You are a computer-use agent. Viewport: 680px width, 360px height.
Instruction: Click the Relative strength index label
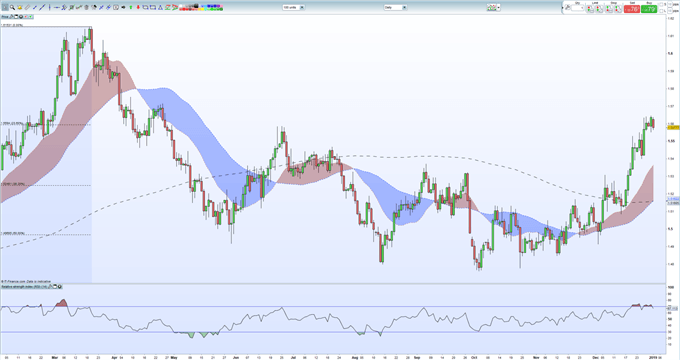coord(24,287)
